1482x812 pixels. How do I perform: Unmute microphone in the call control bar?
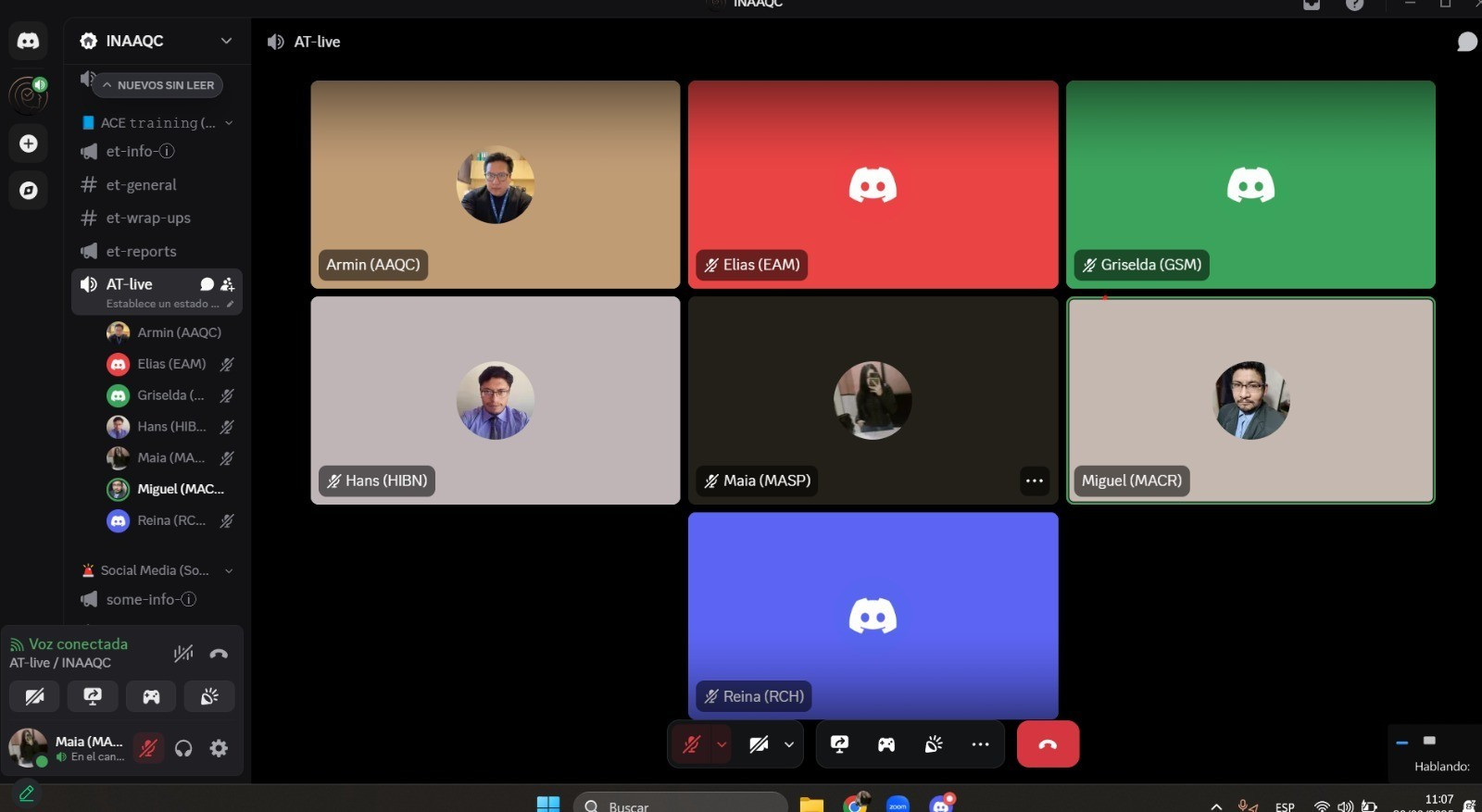[691, 744]
